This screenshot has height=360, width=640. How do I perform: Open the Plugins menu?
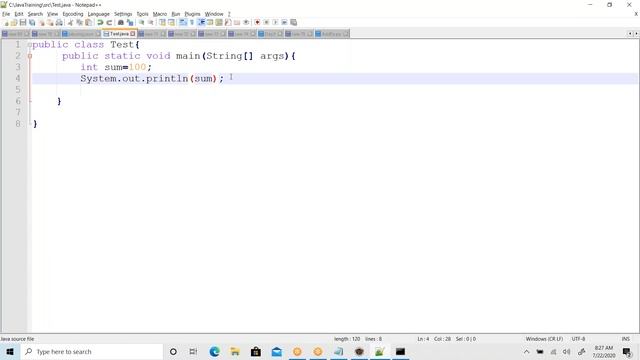(192, 14)
